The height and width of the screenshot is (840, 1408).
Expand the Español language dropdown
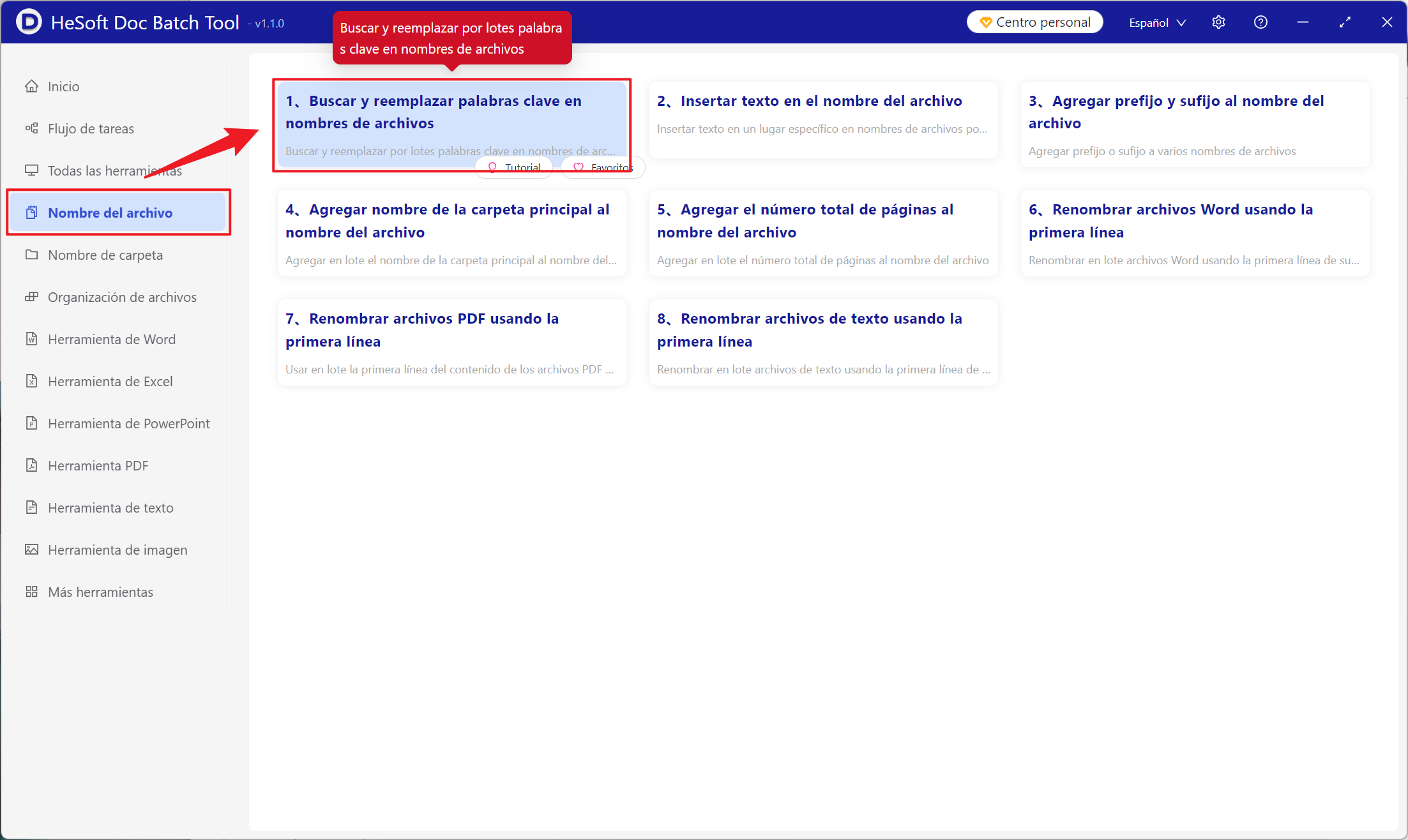pyautogui.click(x=1157, y=22)
